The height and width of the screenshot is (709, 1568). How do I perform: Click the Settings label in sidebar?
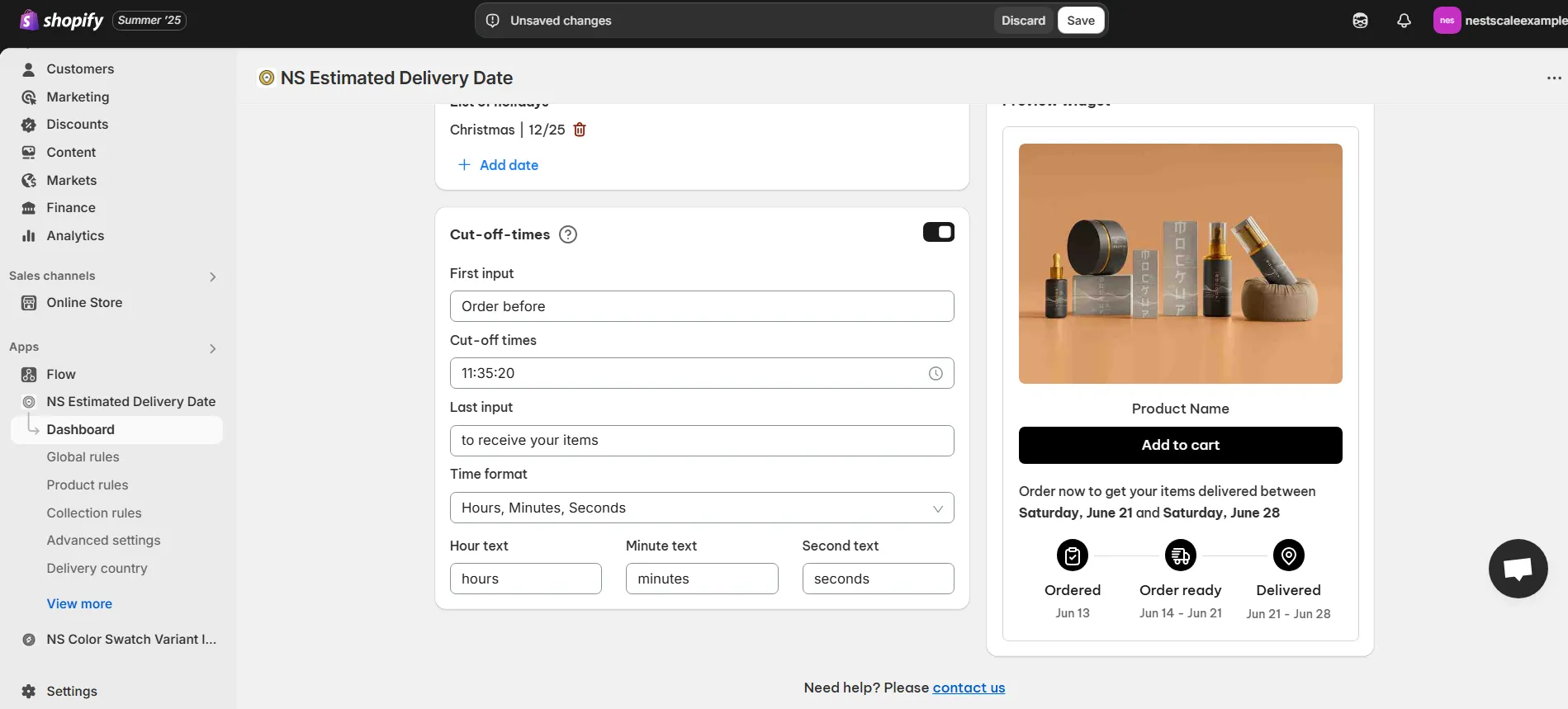pyautogui.click(x=72, y=692)
